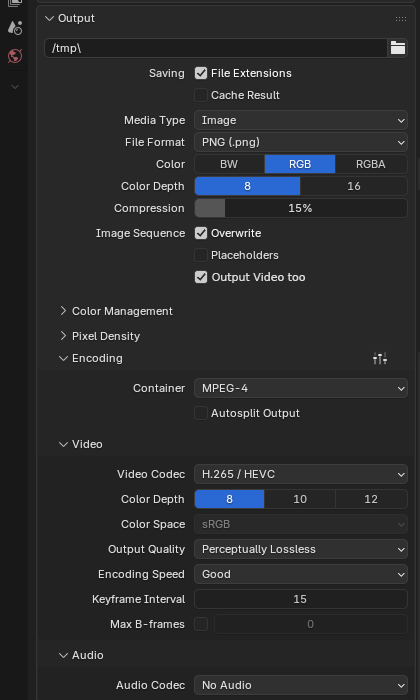
Task: Browse output folder with the folder icon
Action: point(398,48)
